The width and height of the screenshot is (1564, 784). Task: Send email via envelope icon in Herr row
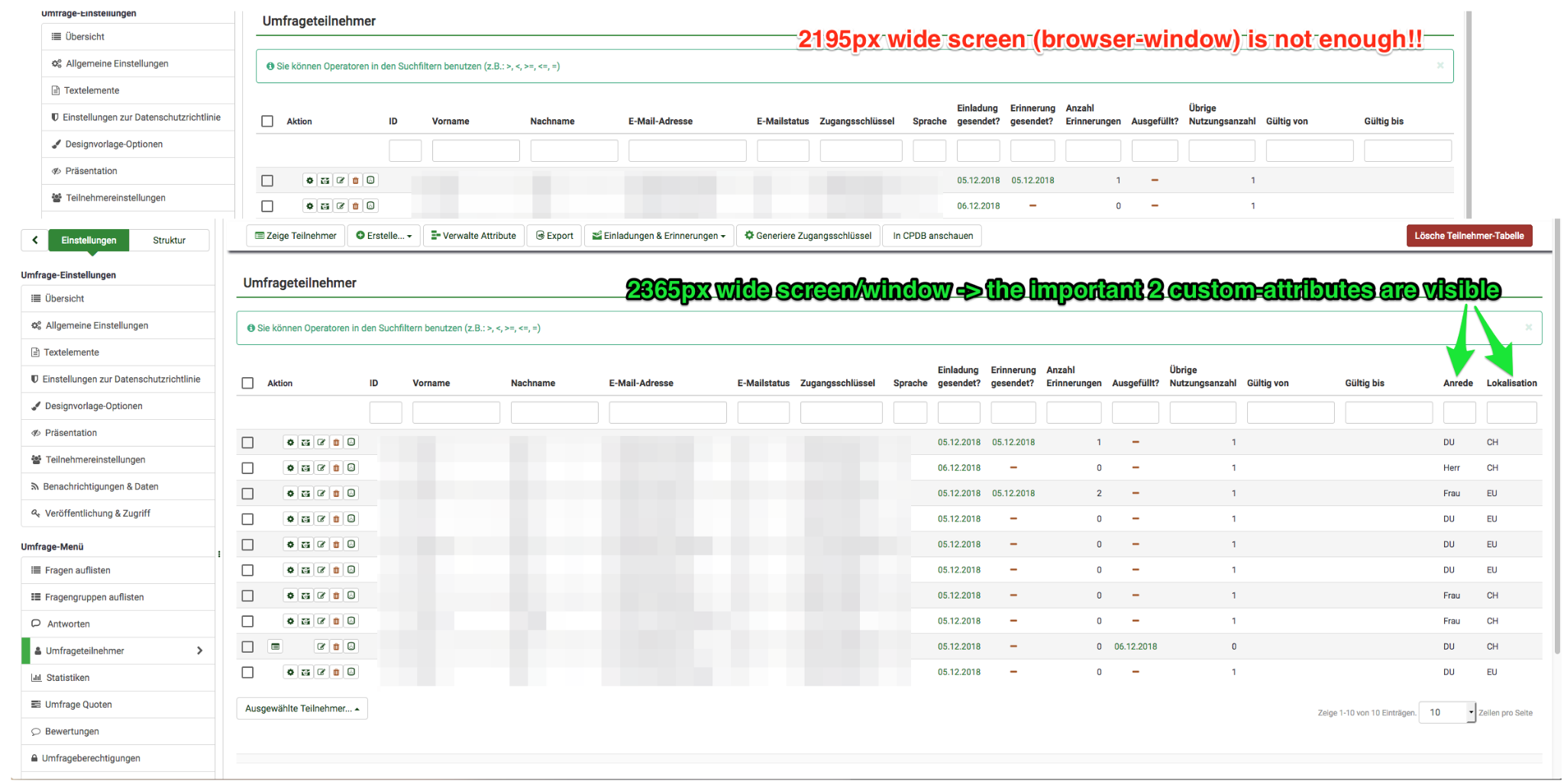[x=305, y=468]
